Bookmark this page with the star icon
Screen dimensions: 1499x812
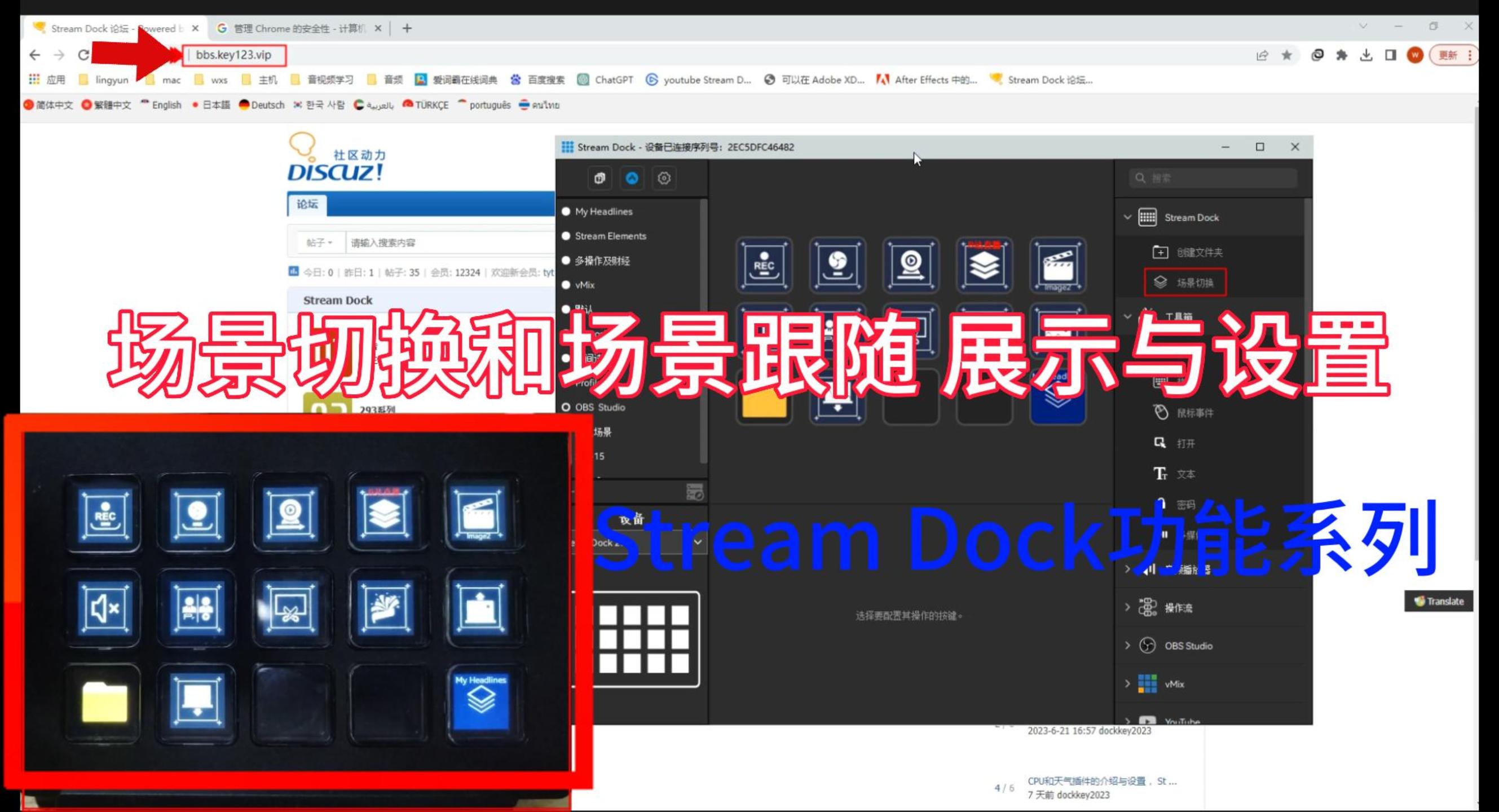tap(1286, 55)
